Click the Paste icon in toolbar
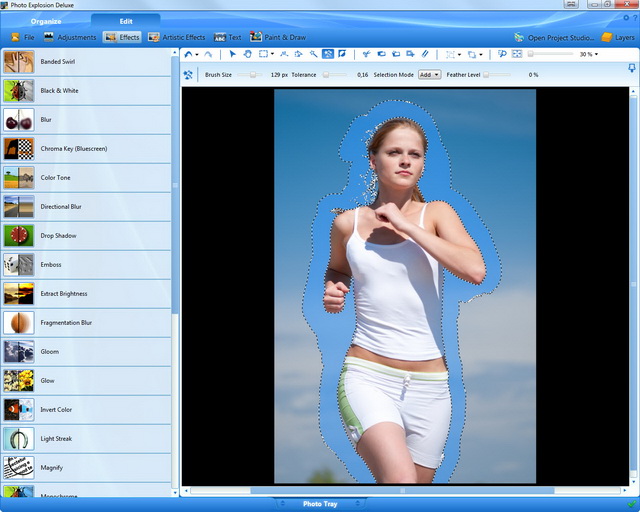The height and width of the screenshot is (512, 640). coord(396,54)
